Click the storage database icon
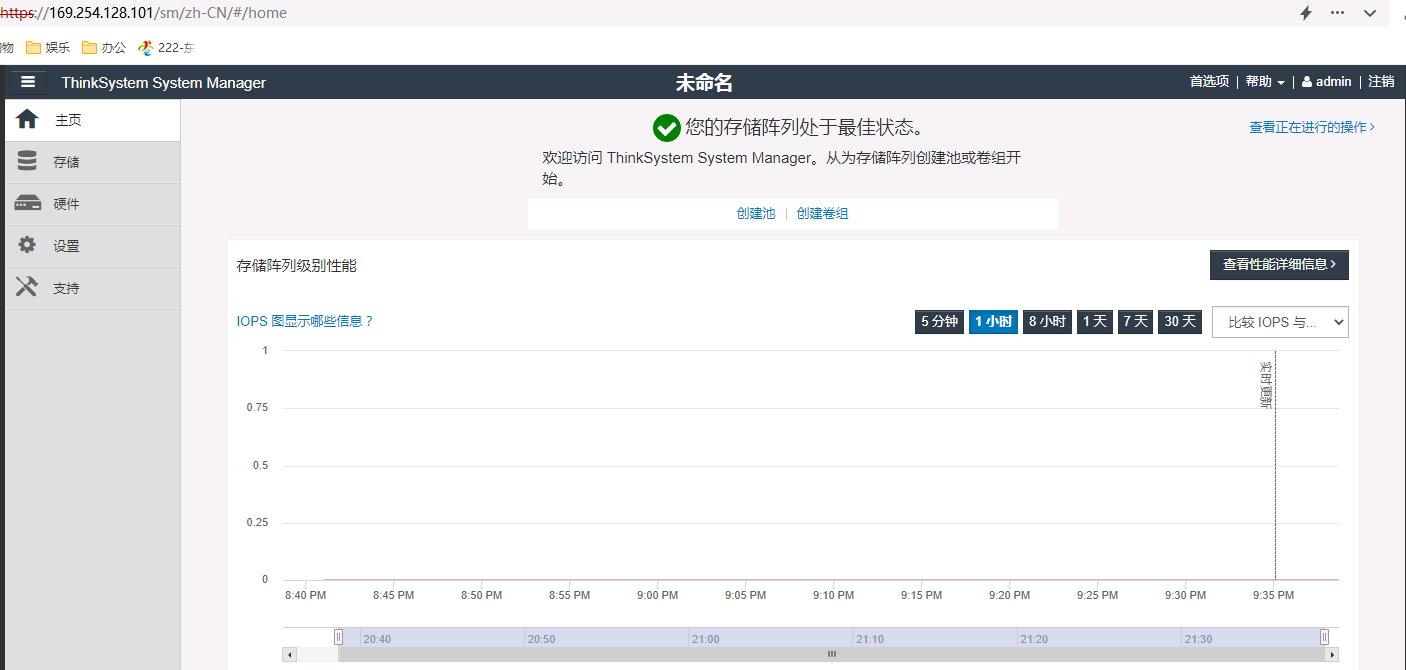1406x670 pixels. [27, 161]
